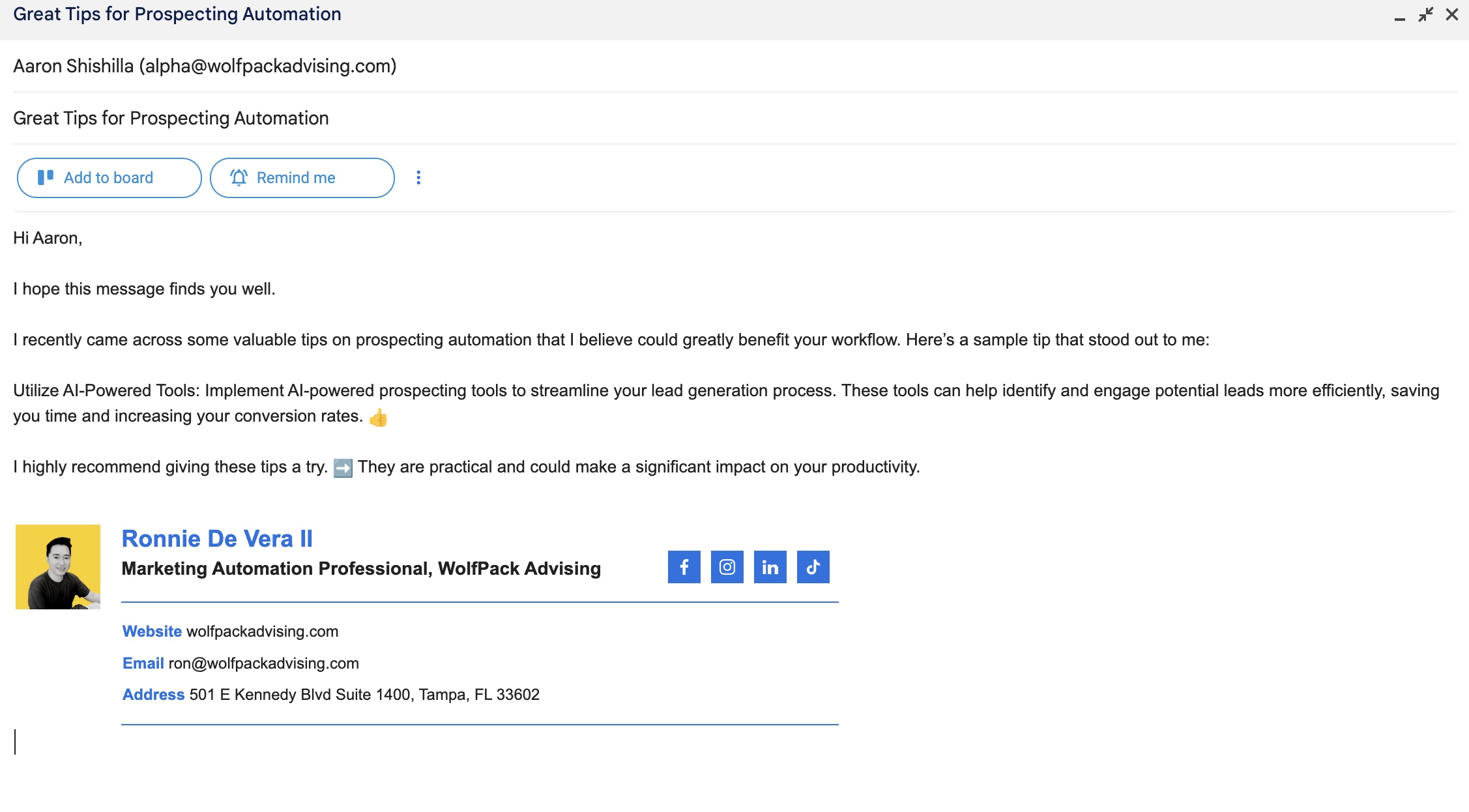Open Instagram icon in signature
The height and width of the screenshot is (812, 1469).
click(727, 567)
